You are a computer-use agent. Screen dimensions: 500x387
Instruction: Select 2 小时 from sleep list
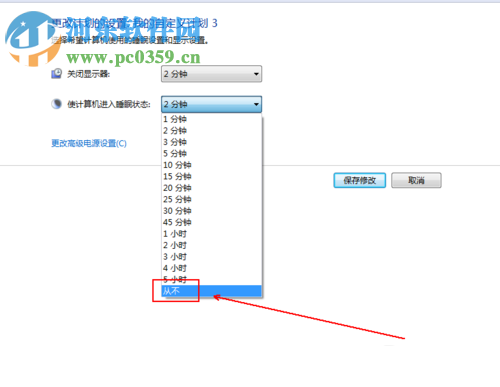pyautogui.click(x=212, y=245)
